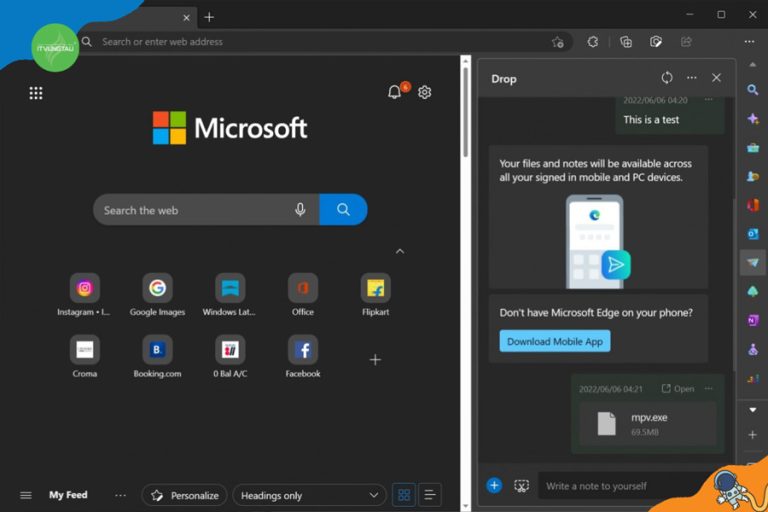Click the Share icon in the toolbar
Image resolution: width=768 pixels, height=512 pixels.
686,42
